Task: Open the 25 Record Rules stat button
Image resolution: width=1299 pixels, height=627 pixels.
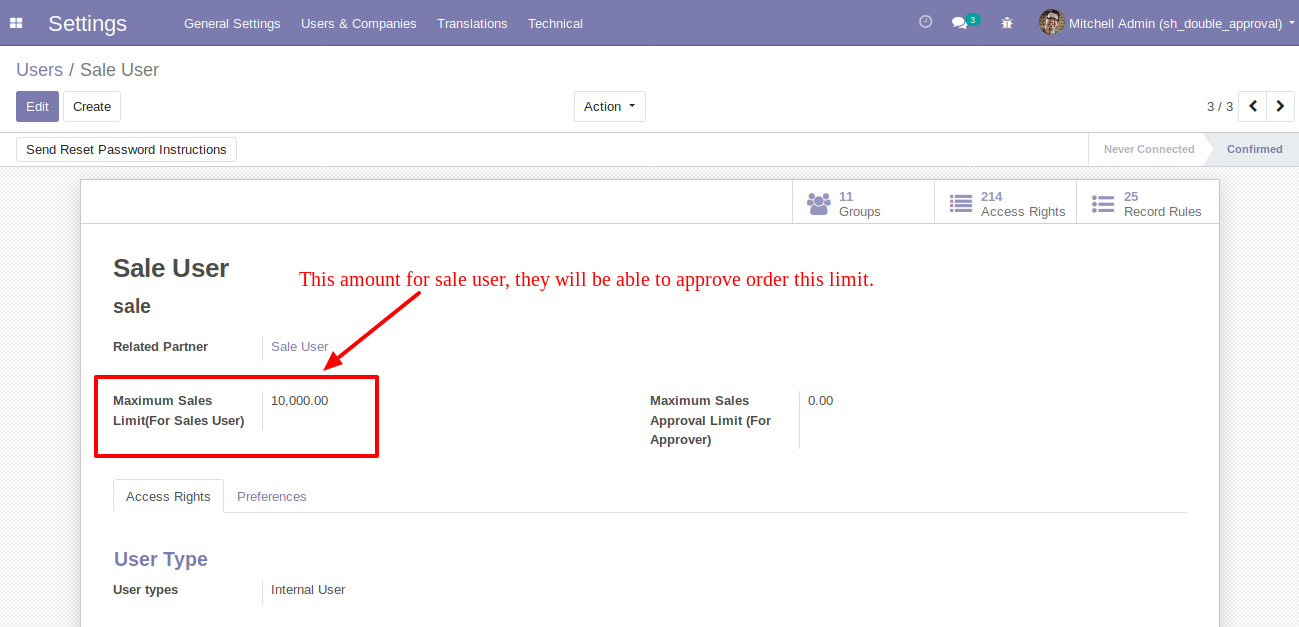Action: (x=1147, y=204)
